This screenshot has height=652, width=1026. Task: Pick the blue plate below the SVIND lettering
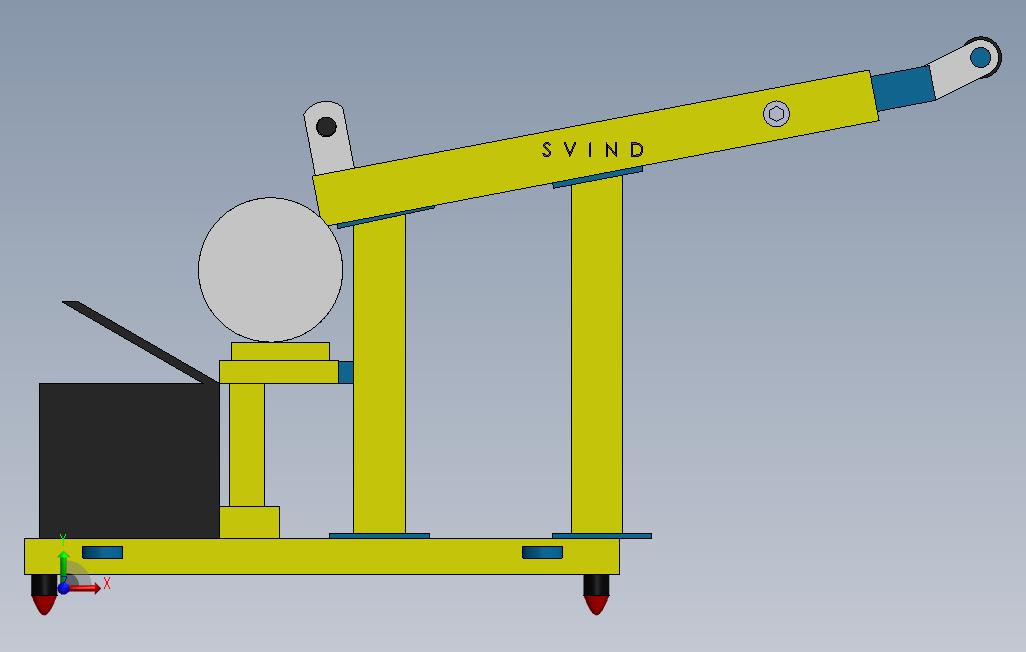pos(598,177)
